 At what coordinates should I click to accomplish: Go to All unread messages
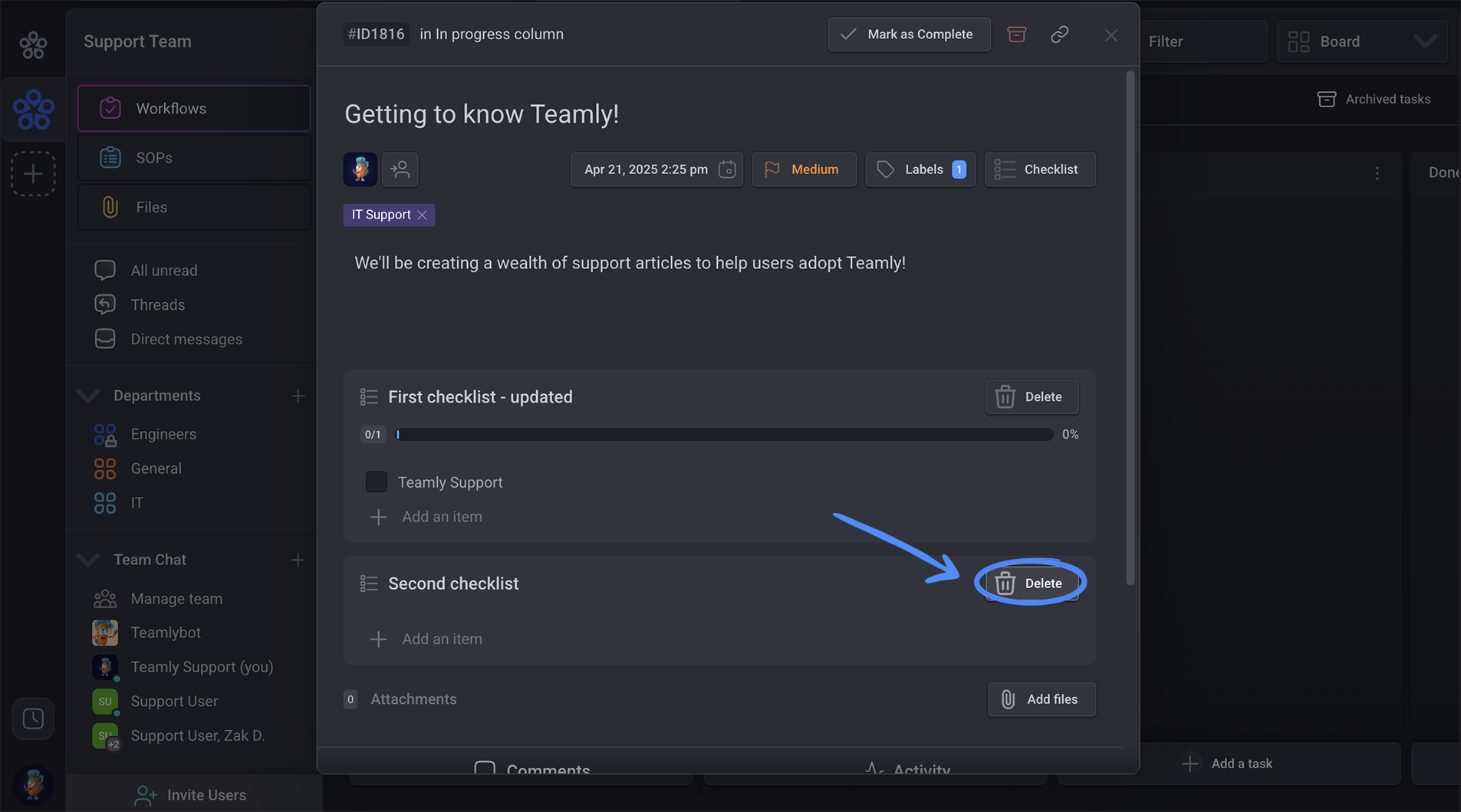click(163, 271)
